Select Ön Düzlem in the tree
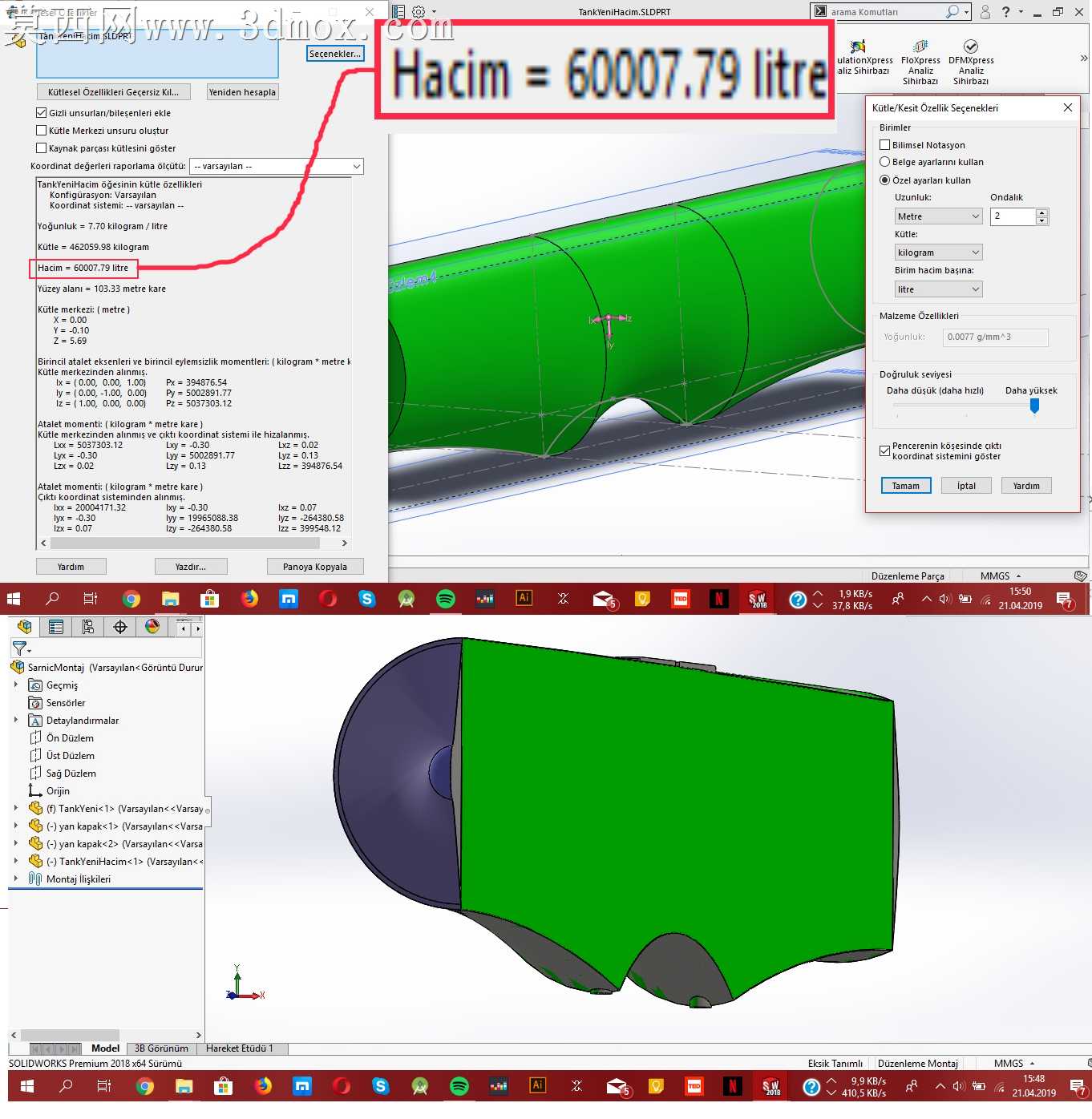 (x=70, y=738)
